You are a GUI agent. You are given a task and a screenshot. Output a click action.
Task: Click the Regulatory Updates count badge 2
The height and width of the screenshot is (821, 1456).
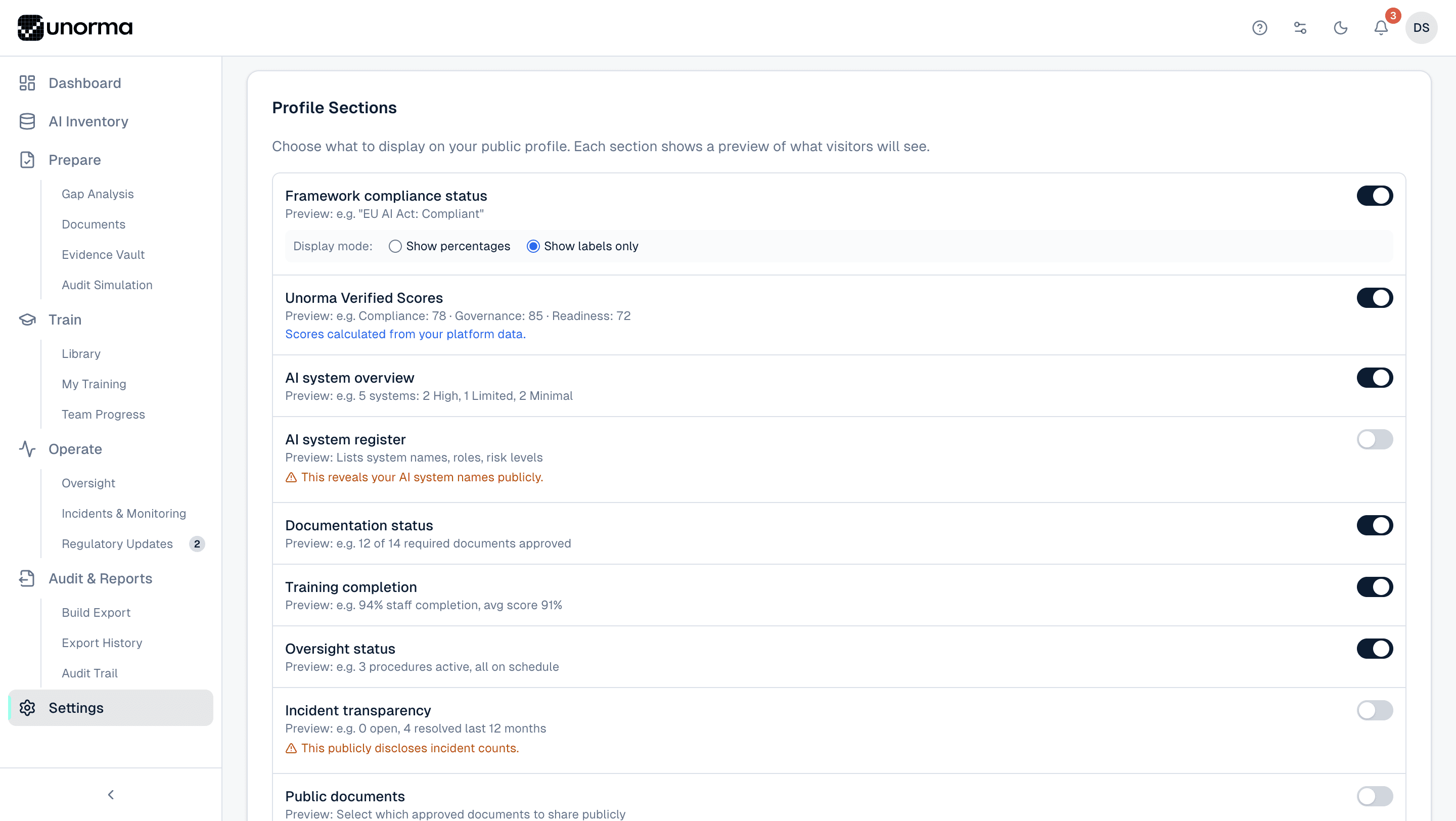coord(197,544)
